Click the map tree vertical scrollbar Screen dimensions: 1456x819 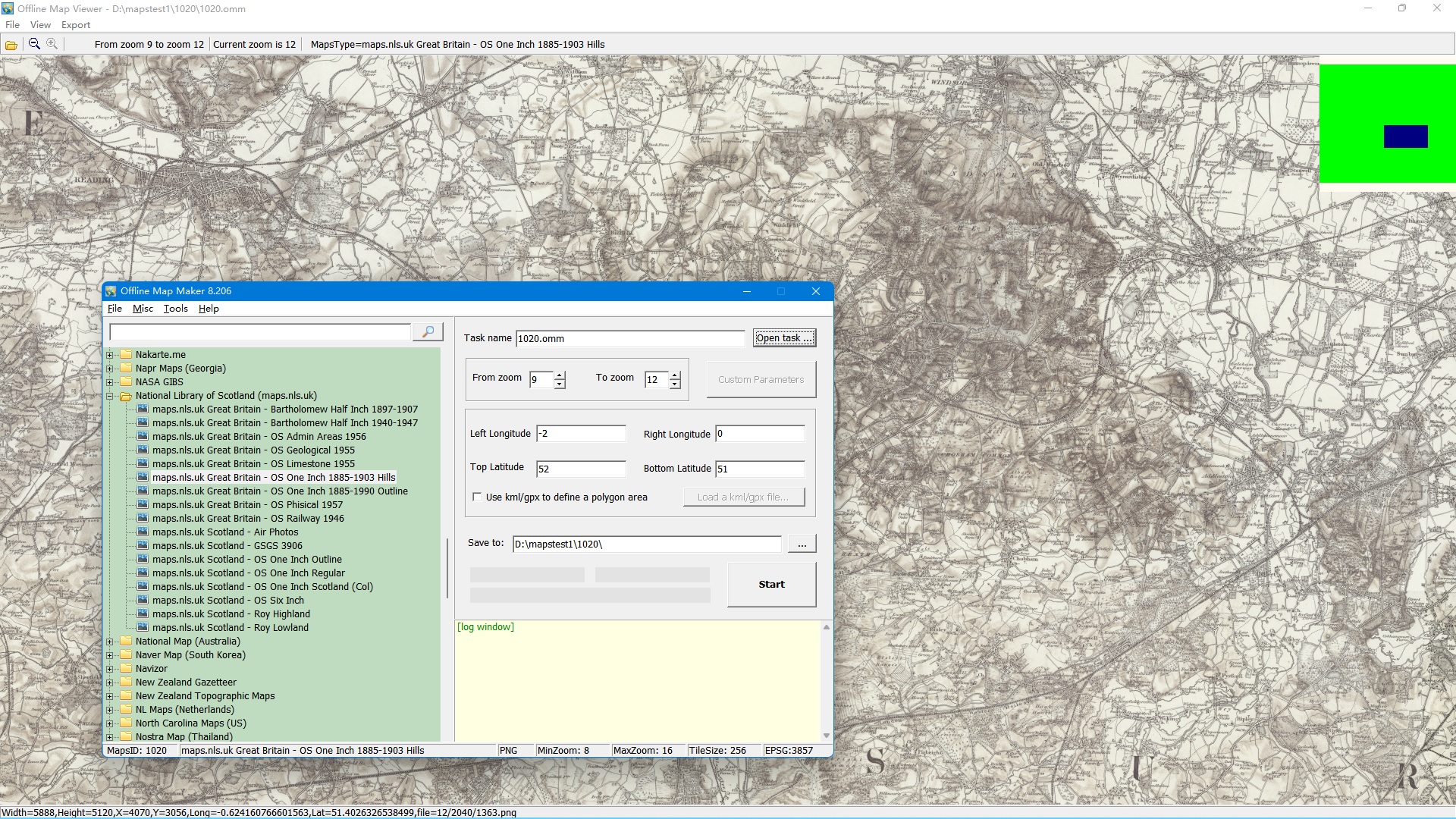(447, 568)
